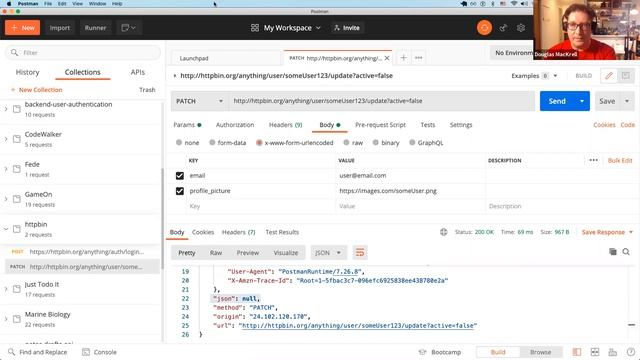Click the edit pencil icon
This screenshot has height=360, width=640.
(x=609, y=76)
